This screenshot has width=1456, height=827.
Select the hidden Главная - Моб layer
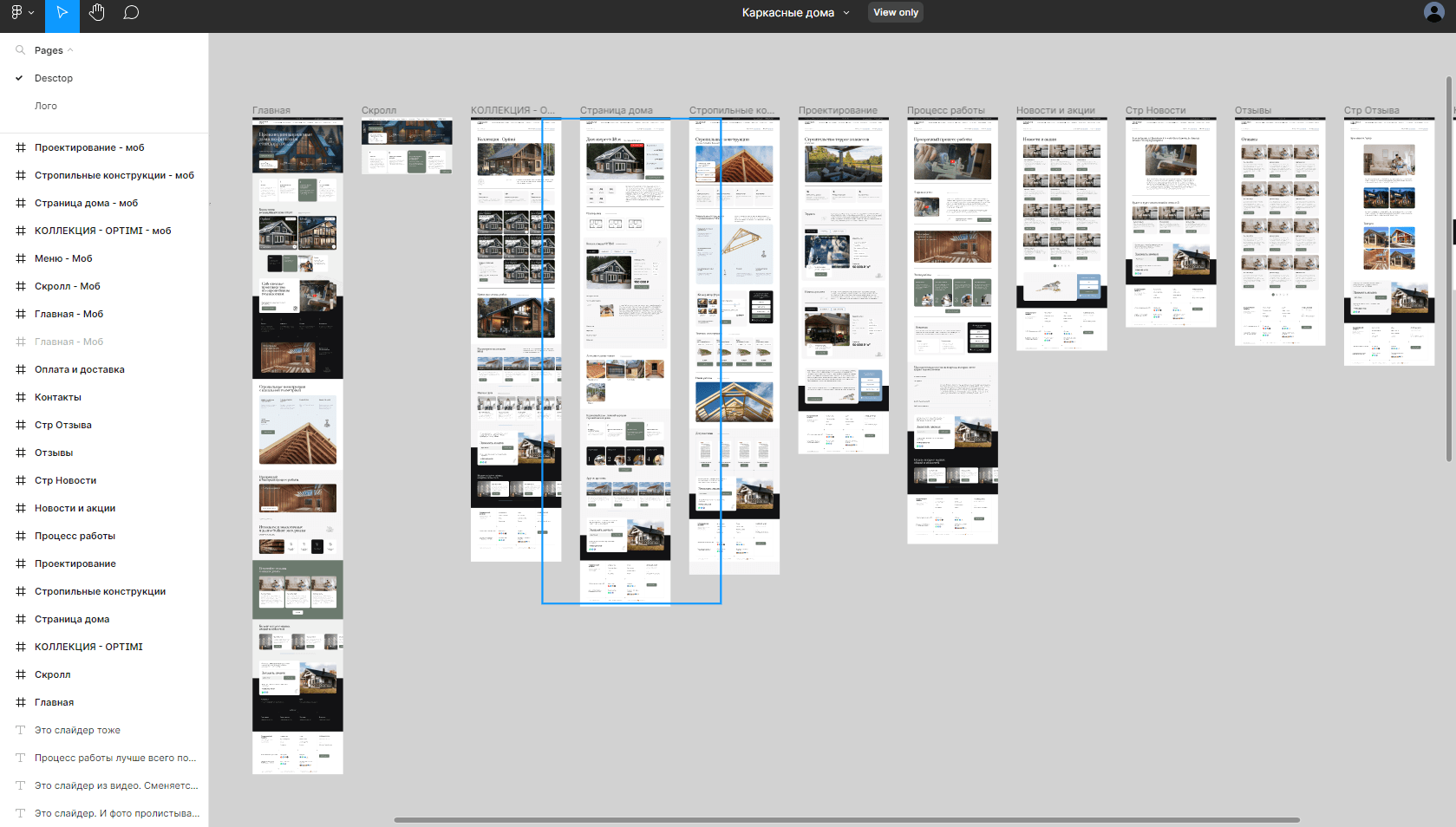(x=69, y=342)
